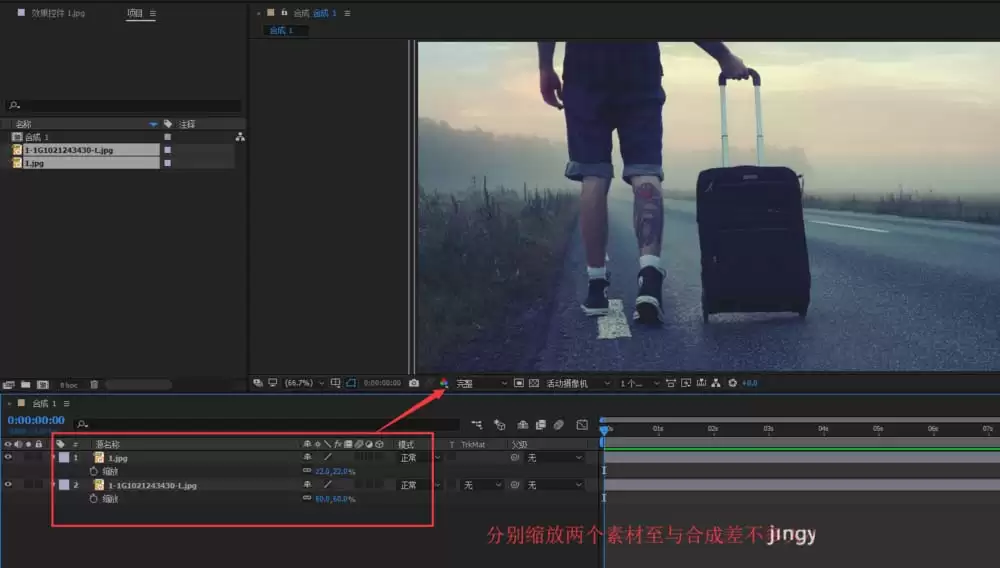
Task: Open the 活动摄像机 camera view dropdown
Action: pos(577,383)
